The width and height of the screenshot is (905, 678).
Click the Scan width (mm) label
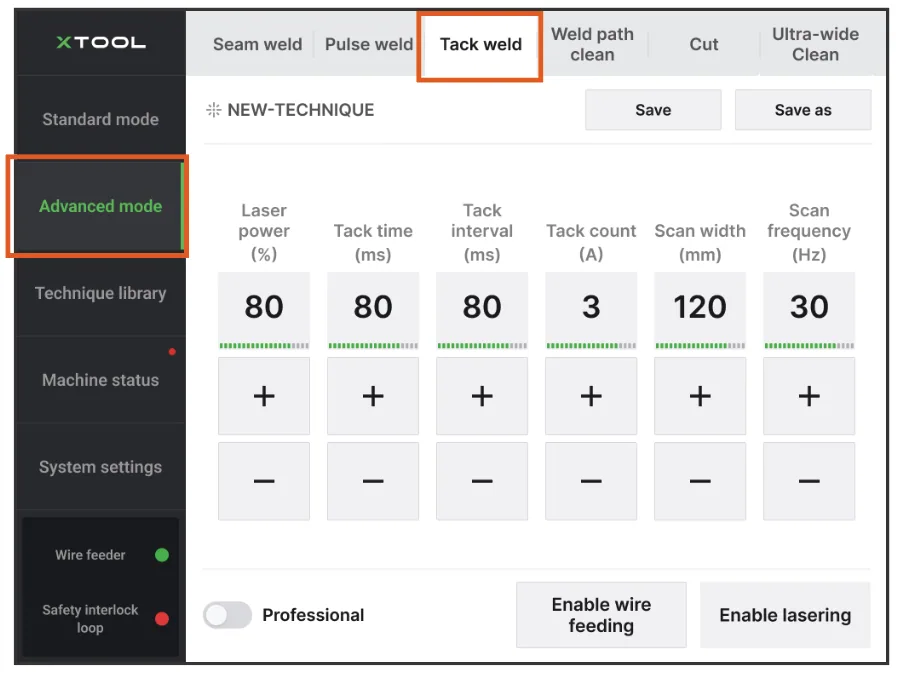pos(700,242)
